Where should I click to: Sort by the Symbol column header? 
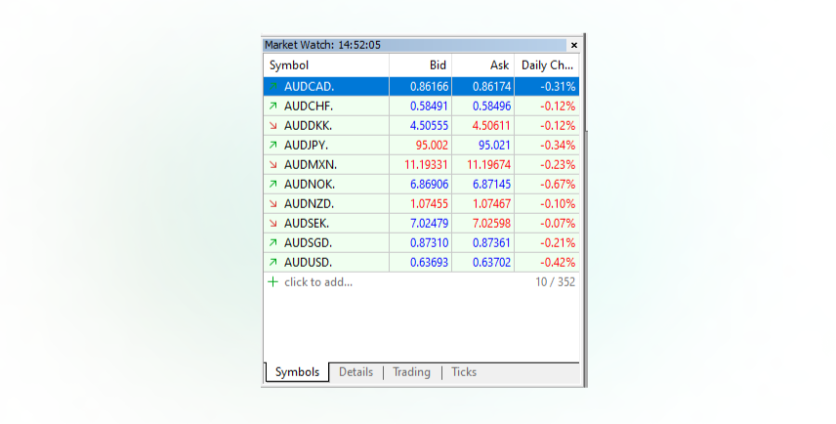click(289, 65)
